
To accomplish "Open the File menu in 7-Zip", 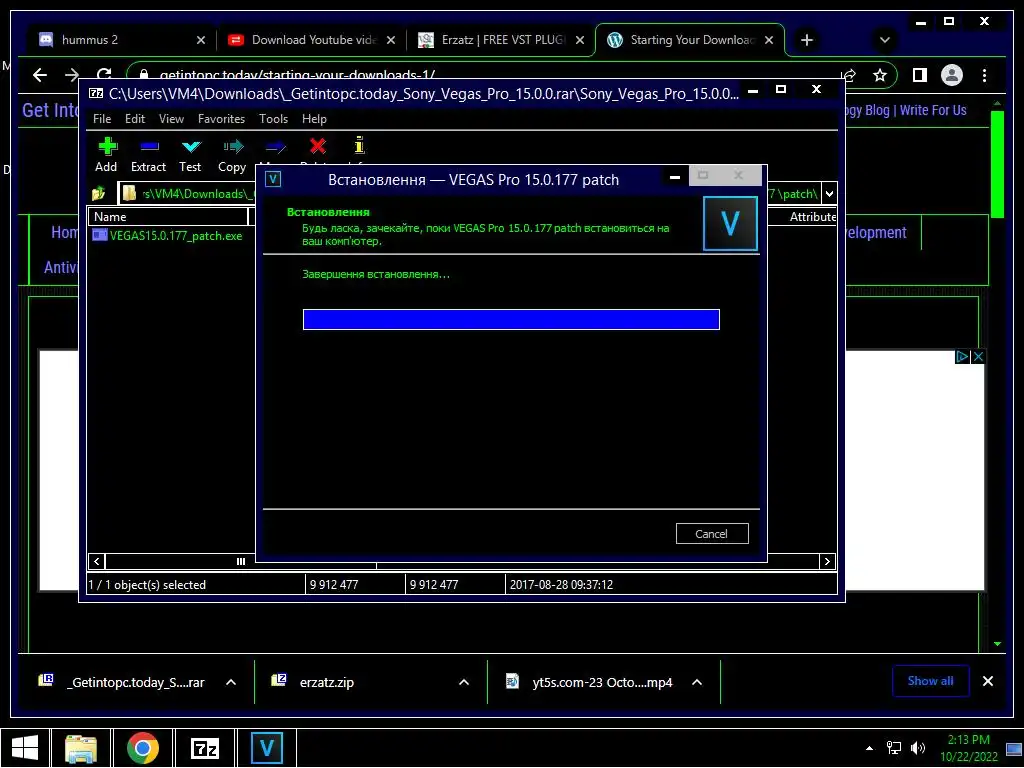I will coord(102,119).
